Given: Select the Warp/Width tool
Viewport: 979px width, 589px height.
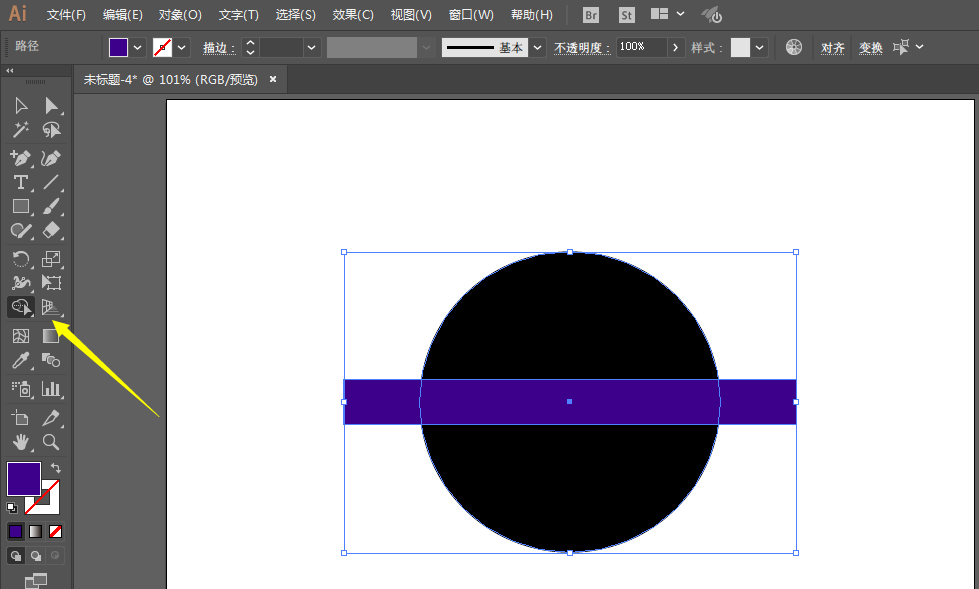Looking at the screenshot, I should pos(21,283).
